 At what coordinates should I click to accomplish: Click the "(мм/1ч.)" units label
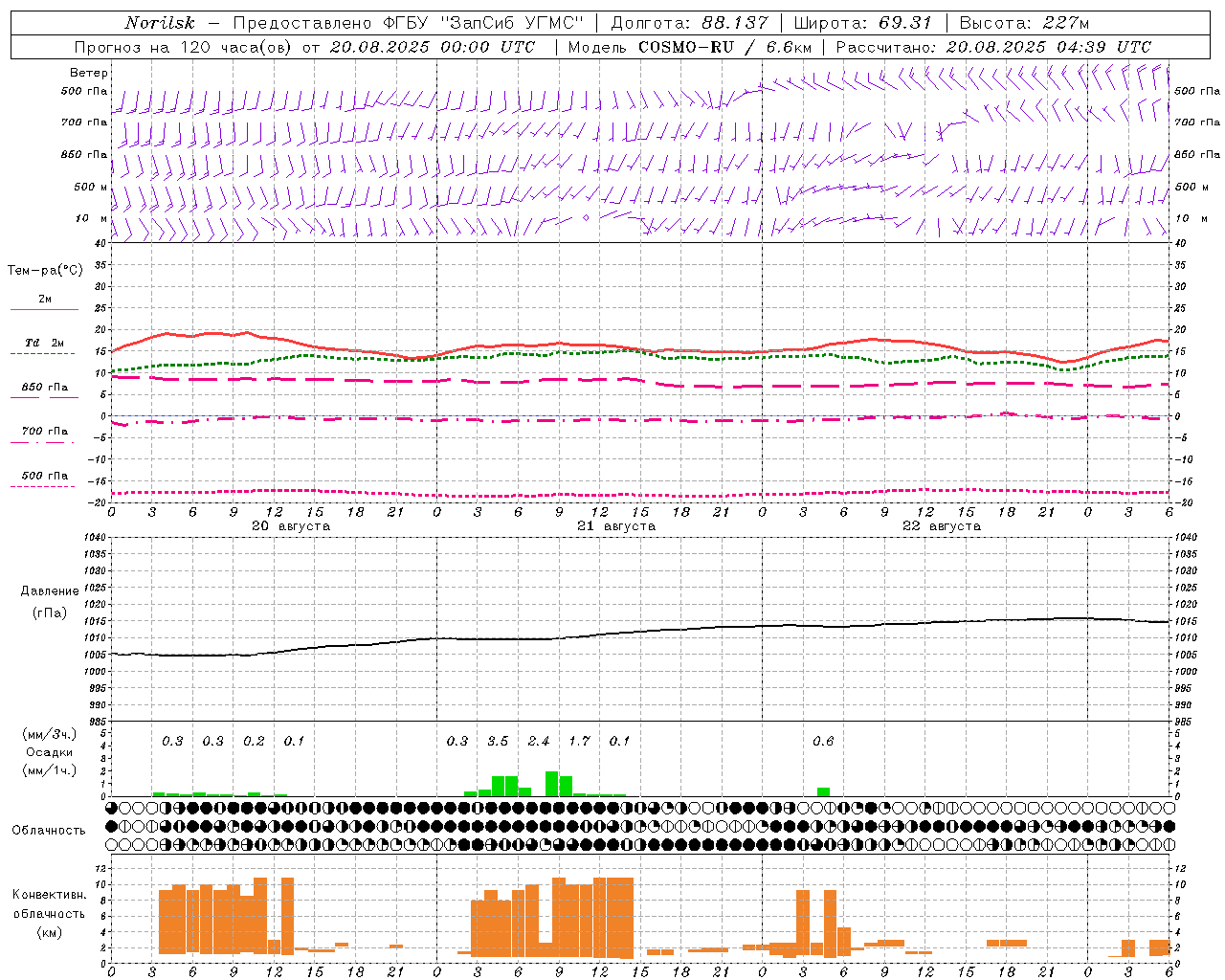49,770
